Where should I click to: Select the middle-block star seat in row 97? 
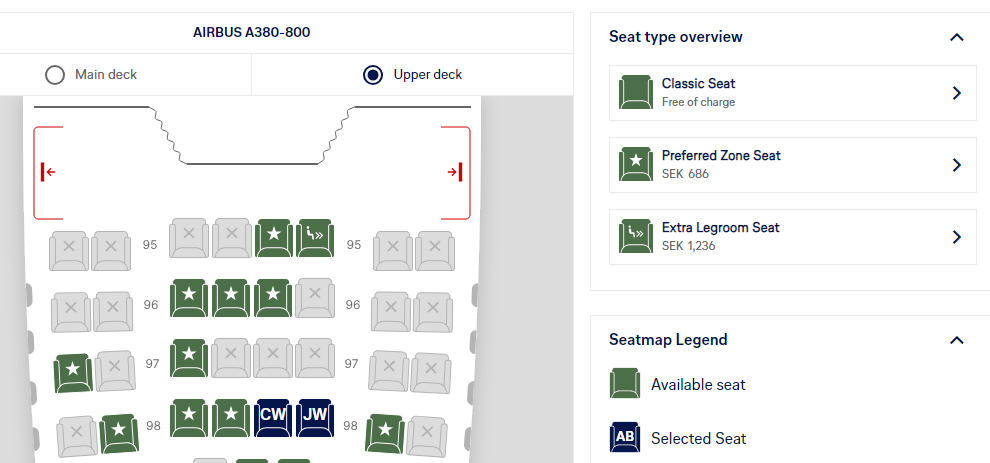click(189, 357)
